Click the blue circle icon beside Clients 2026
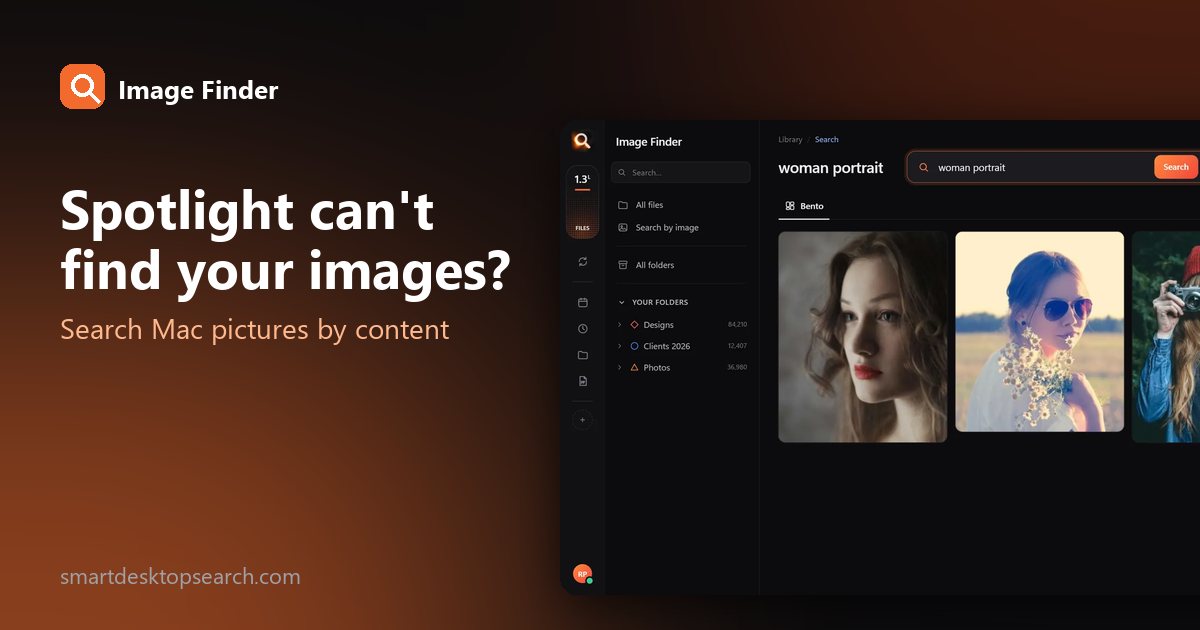 634,346
